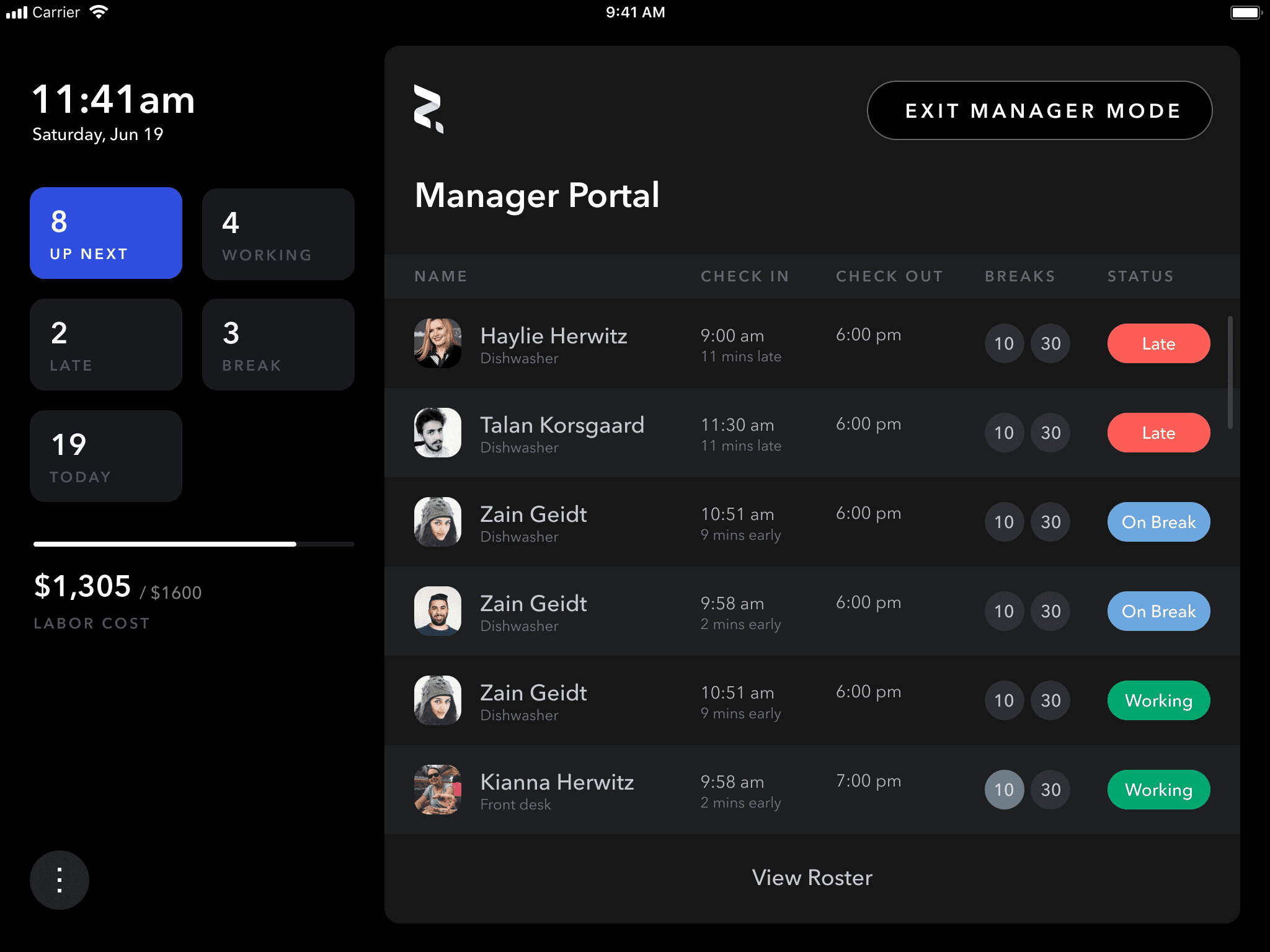Viewport: 1270px width, 952px height.
Task: Select the 2 Late tile
Action: pyautogui.click(x=106, y=345)
